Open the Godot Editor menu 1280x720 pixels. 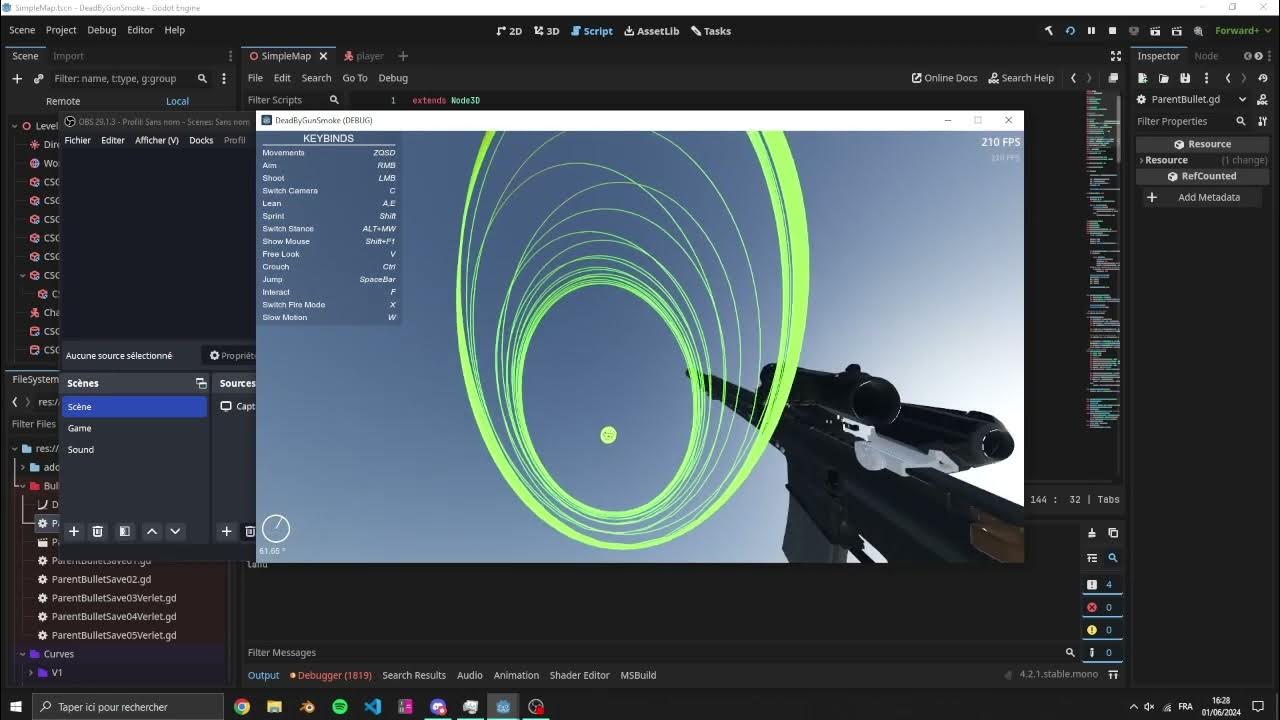(x=140, y=30)
